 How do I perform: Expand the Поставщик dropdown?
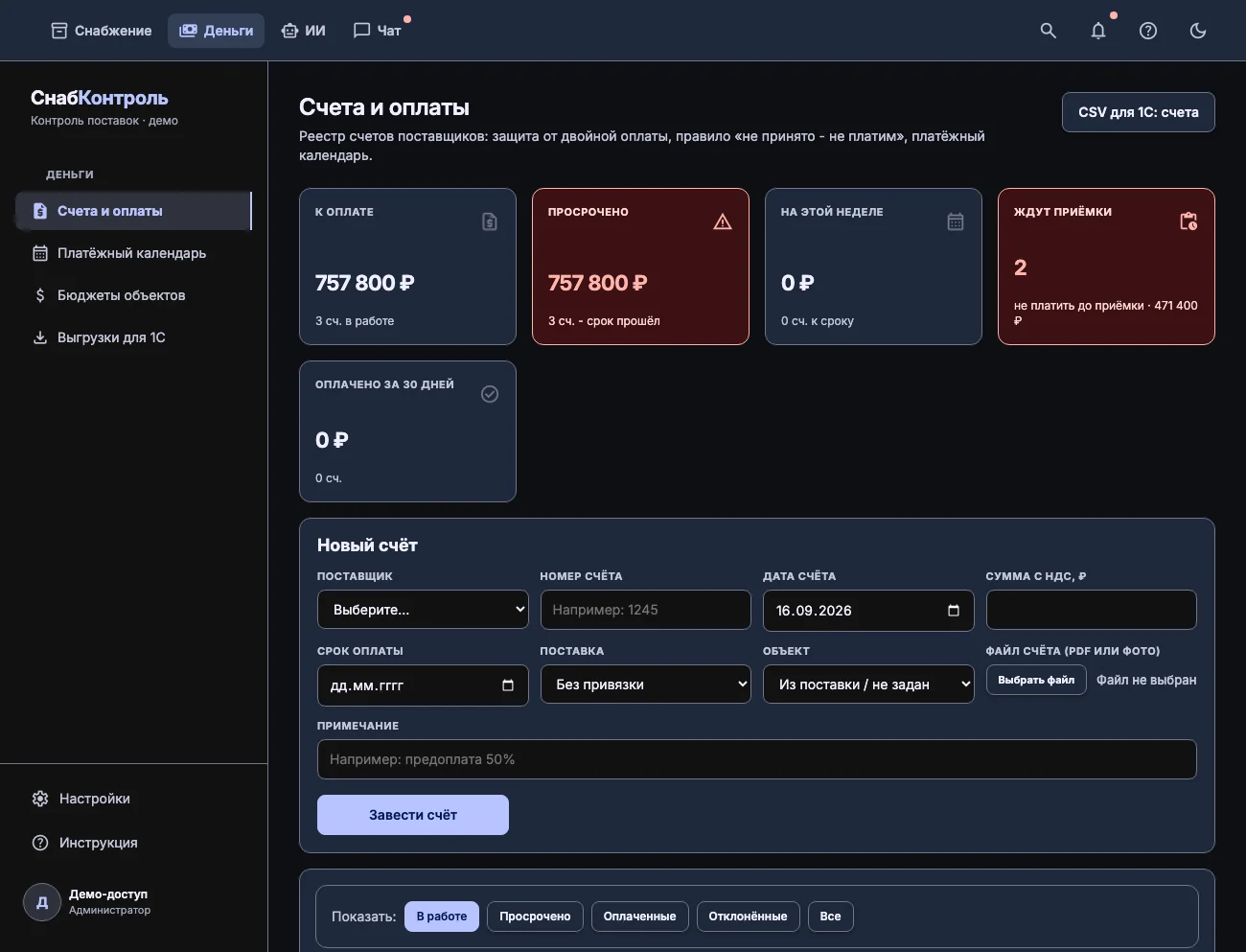pos(423,610)
